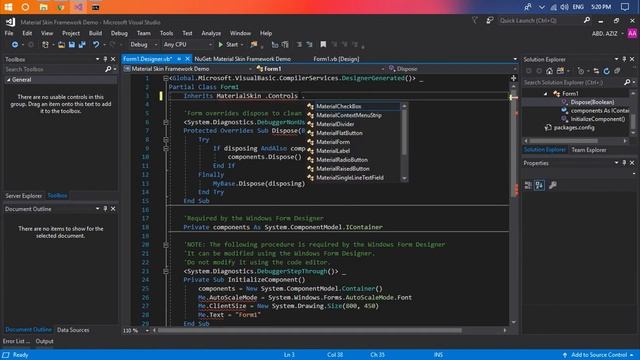Screen dimensions: 640x360
Task: Focus the Search Solution Explorer field
Action: pos(573,82)
